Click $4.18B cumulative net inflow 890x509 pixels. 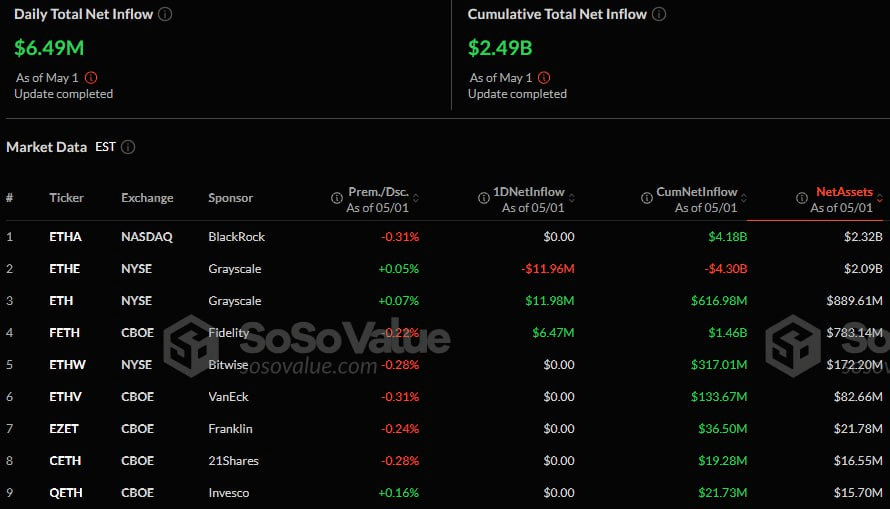[x=727, y=237]
